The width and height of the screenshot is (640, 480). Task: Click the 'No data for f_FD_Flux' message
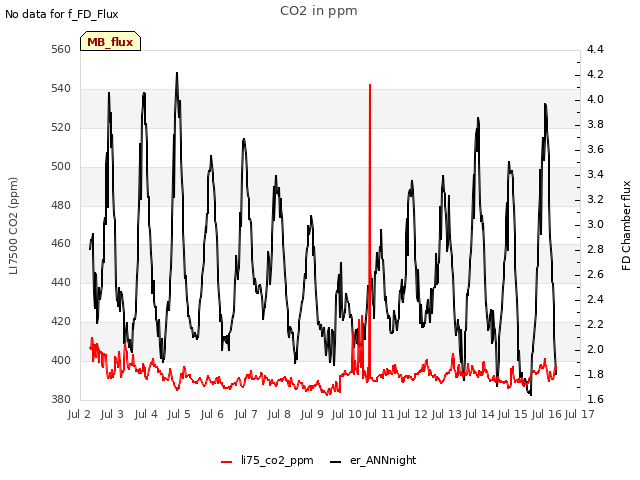pyautogui.click(x=62, y=14)
